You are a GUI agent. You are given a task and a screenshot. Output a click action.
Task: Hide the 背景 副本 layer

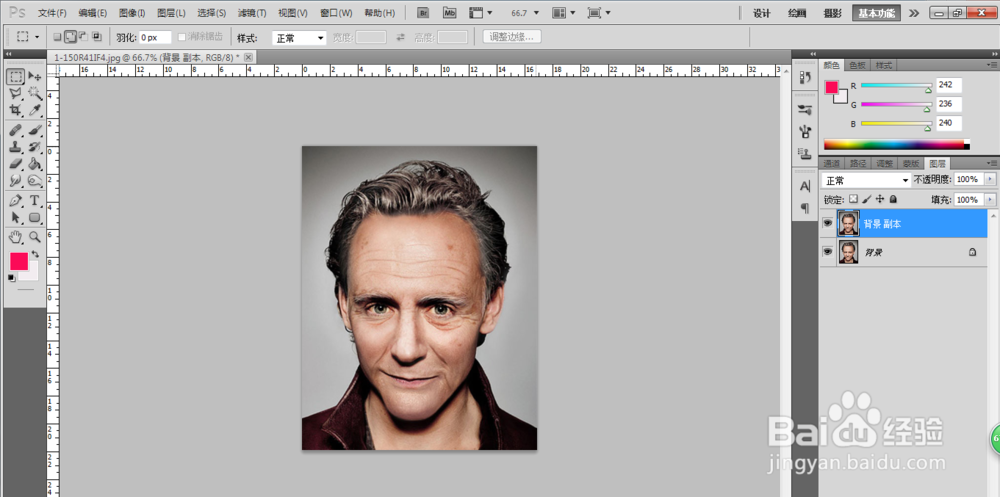(x=827, y=223)
